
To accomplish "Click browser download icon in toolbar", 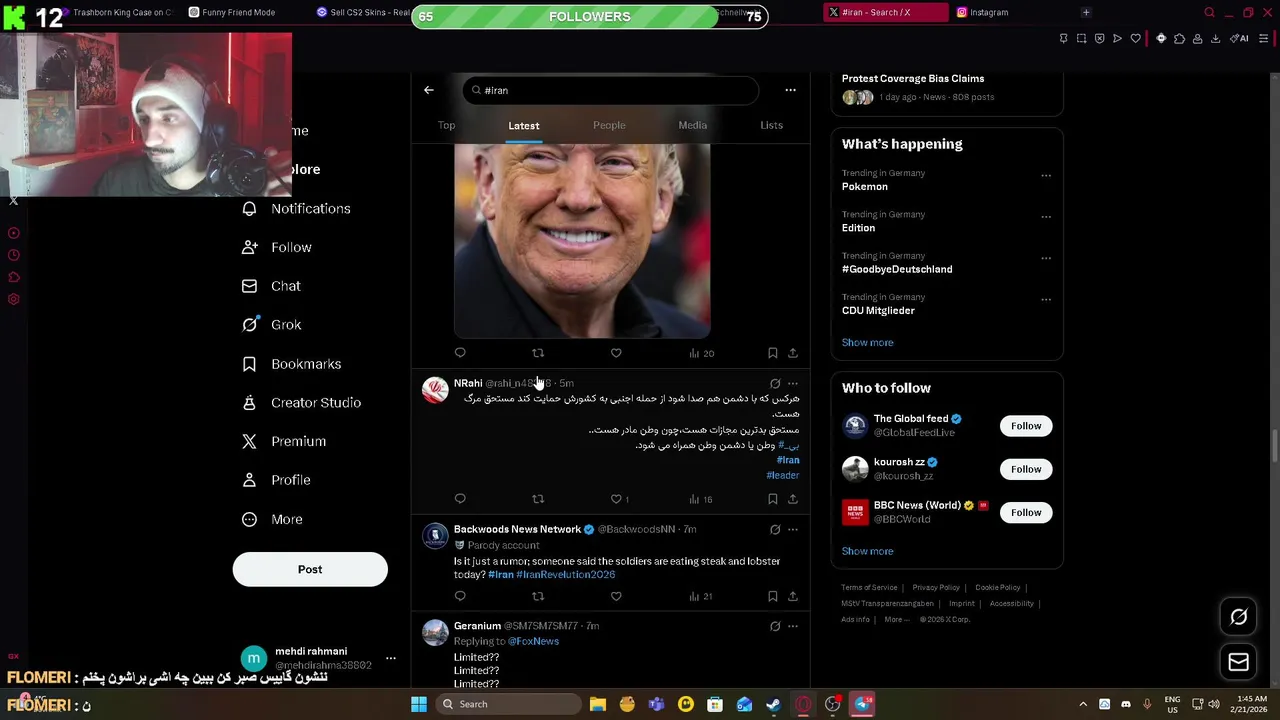I will 1215,38.
